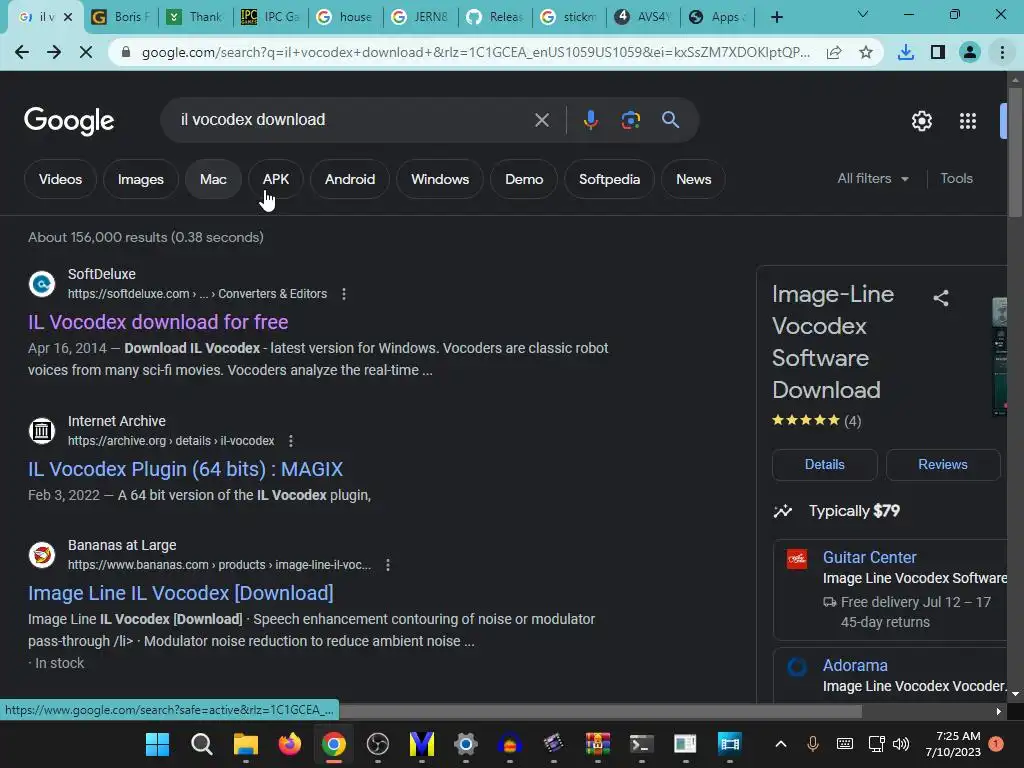Screen dimensions: 1024x768
Task: Switch to the AVS4Y tab
Action: pos(644,17)
